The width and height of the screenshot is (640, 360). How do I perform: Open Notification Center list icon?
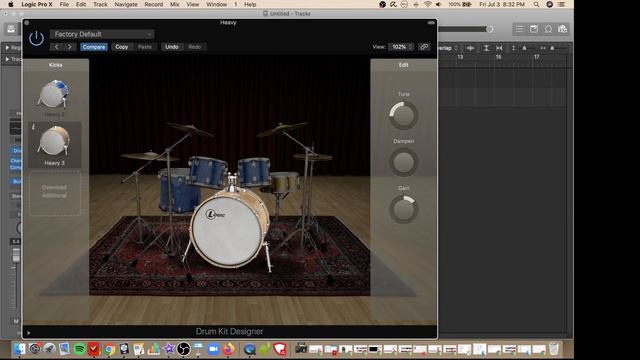pos(562,4)
